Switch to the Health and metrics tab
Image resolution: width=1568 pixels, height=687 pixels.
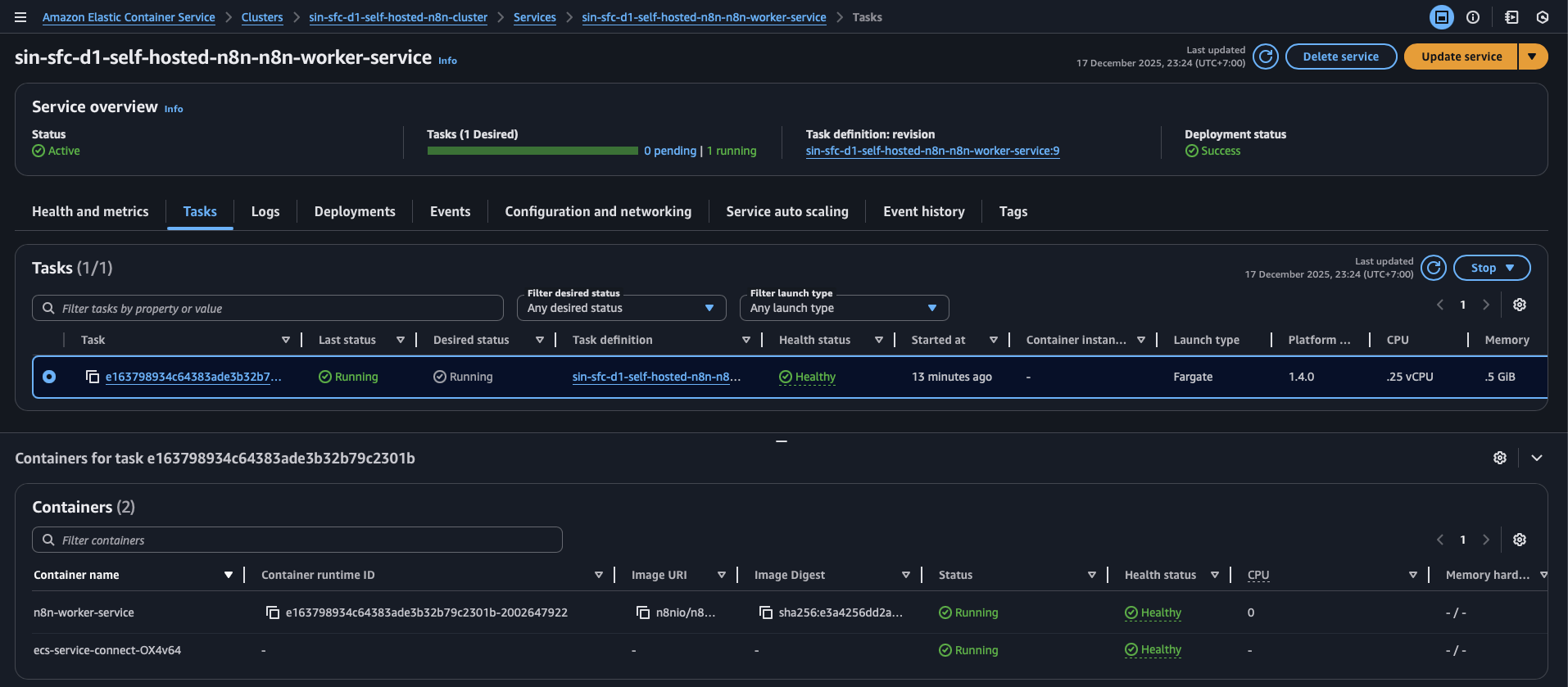[x=90, y=211]
